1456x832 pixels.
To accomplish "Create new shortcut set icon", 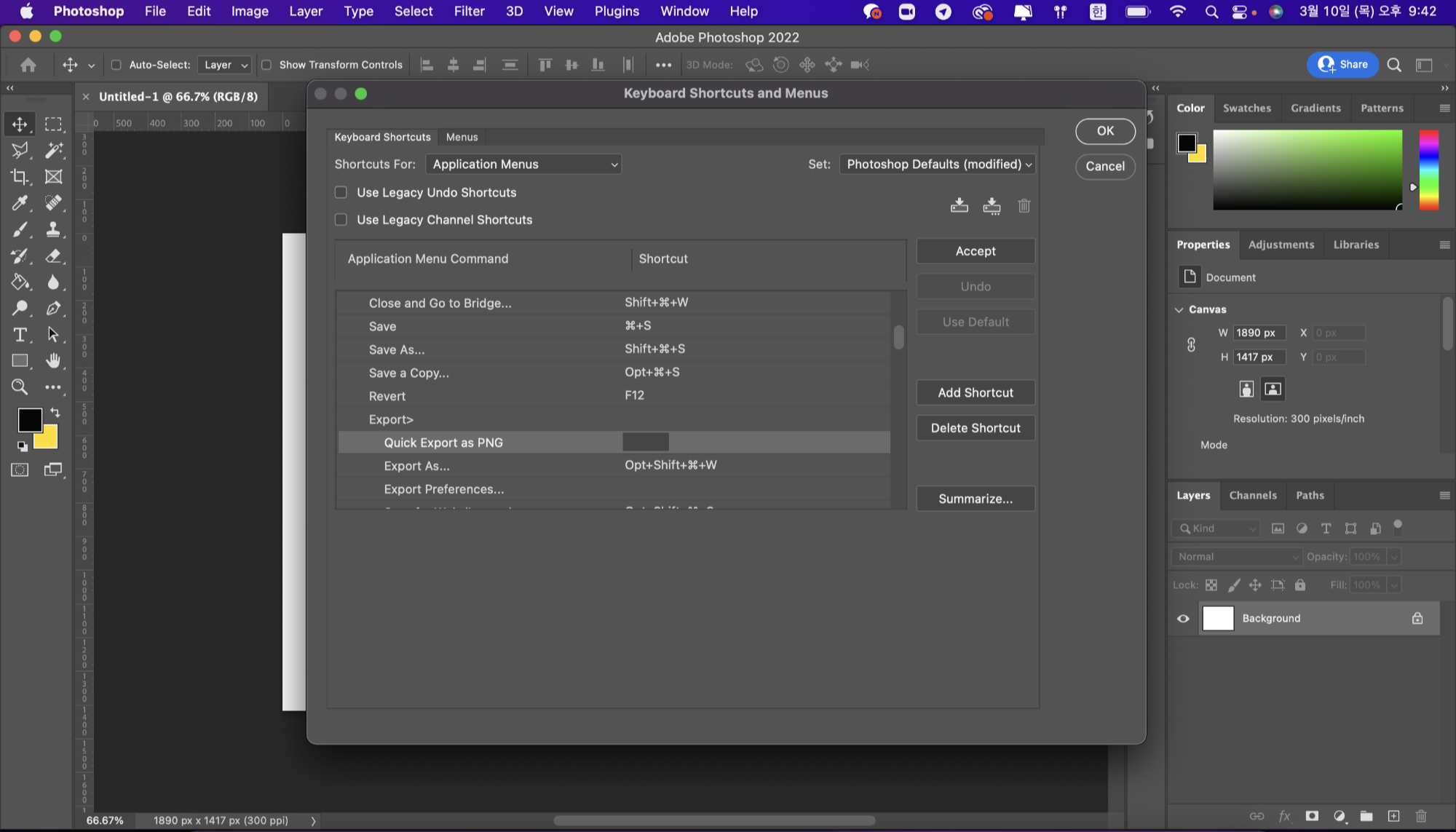I will [x=992, y=206].
